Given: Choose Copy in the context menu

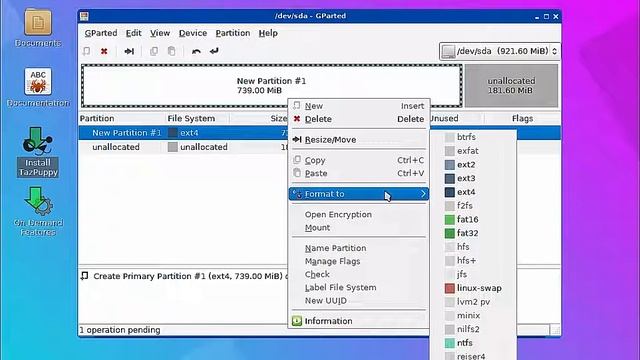Looking at the screenshot, I should click(359, 160).
